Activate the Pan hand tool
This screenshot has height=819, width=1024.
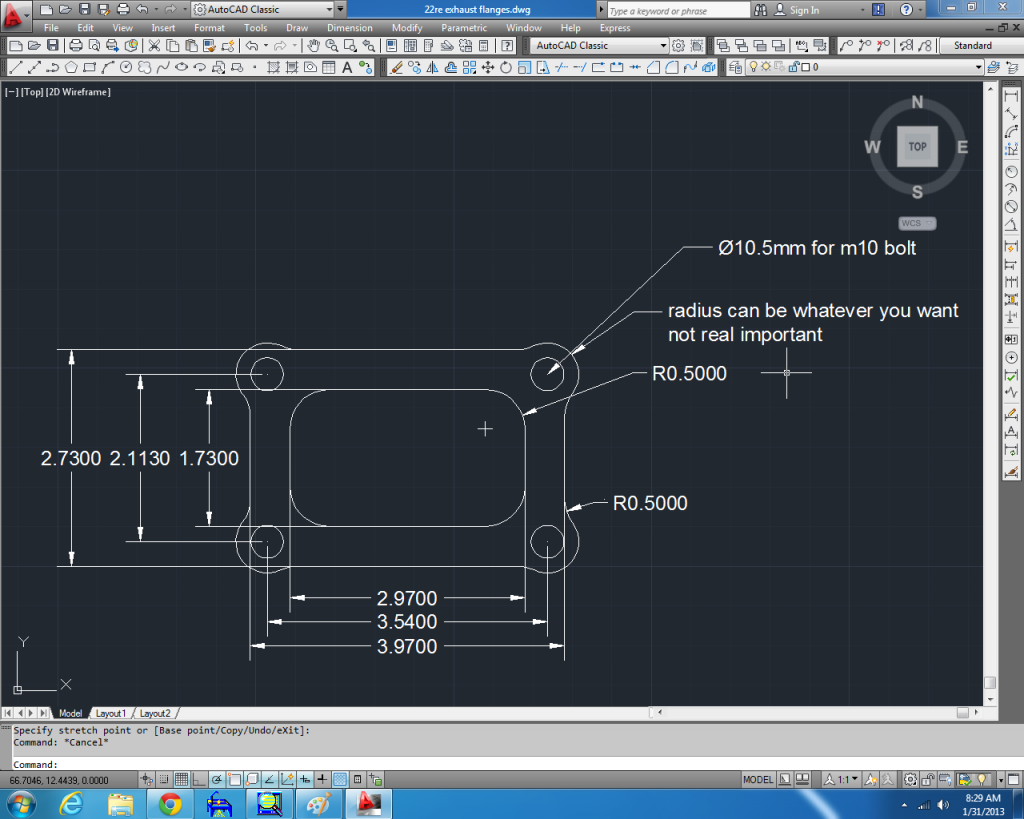click(x=313, y=46)
